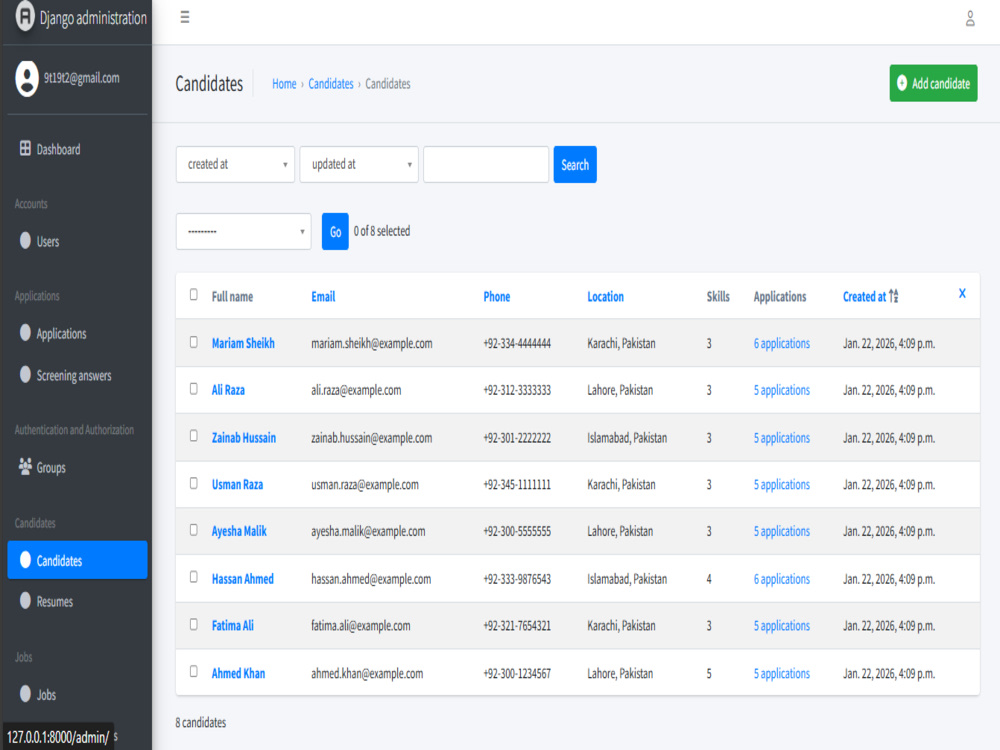Image resolution: width=1000 pixels, height=750 pixels.
Task: View Ali Raza's 5 applications
Action: coord(781,390)
